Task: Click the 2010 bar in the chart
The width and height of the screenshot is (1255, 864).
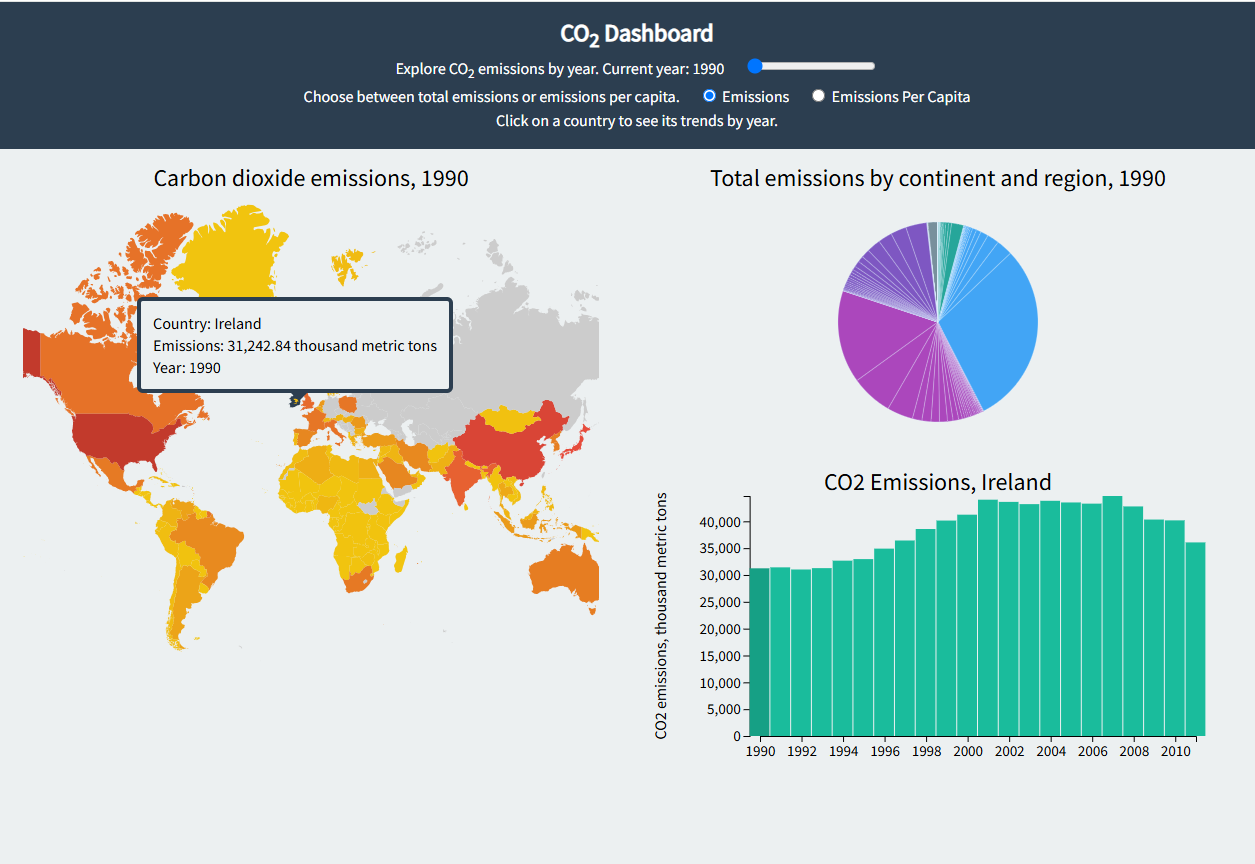Action: coord(1174,628)
